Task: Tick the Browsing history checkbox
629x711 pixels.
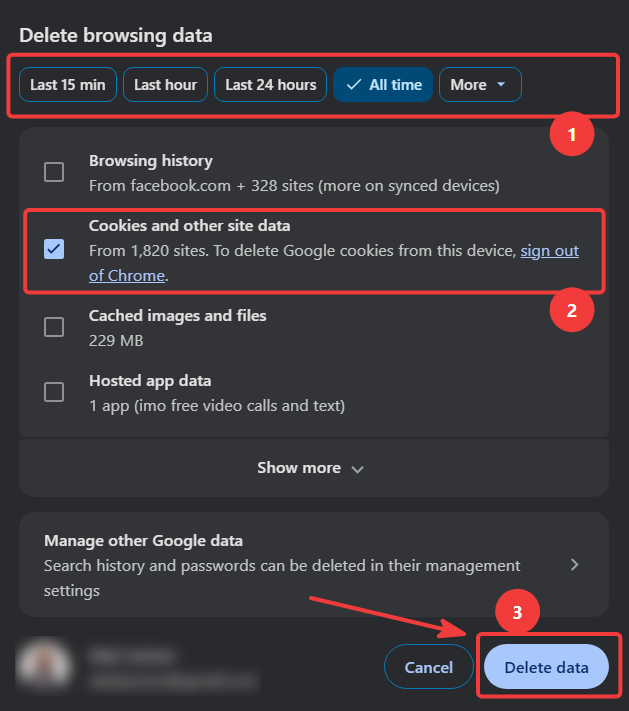Action: click(x=54, y=172)
